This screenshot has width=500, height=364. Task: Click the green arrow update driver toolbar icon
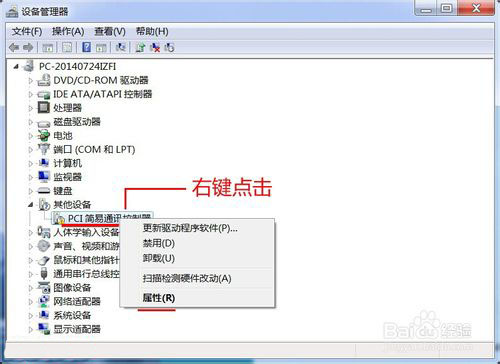pyautogui.click(x=140, y=47)
